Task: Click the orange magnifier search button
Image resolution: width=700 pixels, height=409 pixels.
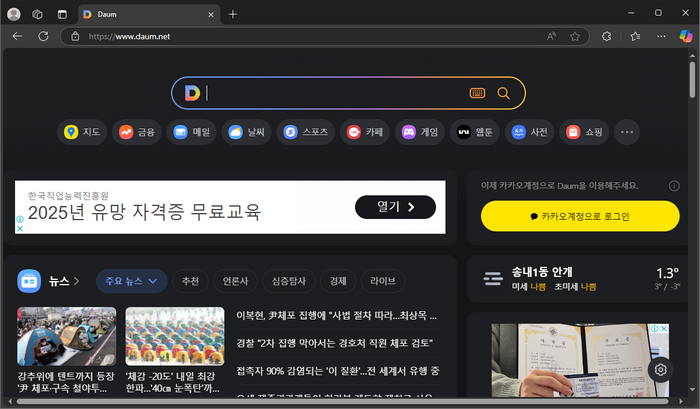Action: pyautogui.click(x=504, y=93)
